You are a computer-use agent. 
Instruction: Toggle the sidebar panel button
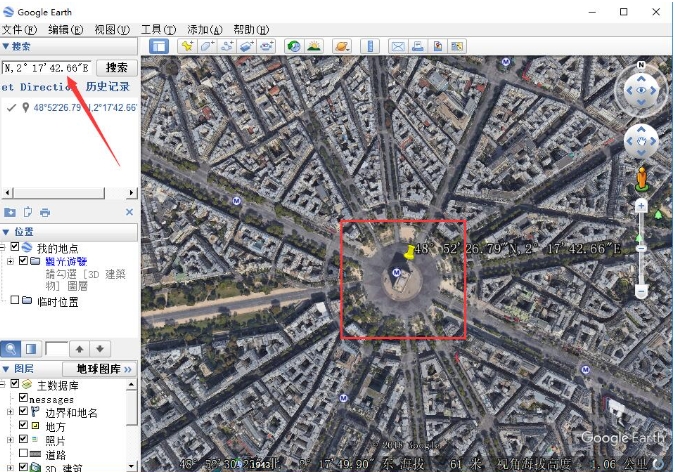[159, 46]
